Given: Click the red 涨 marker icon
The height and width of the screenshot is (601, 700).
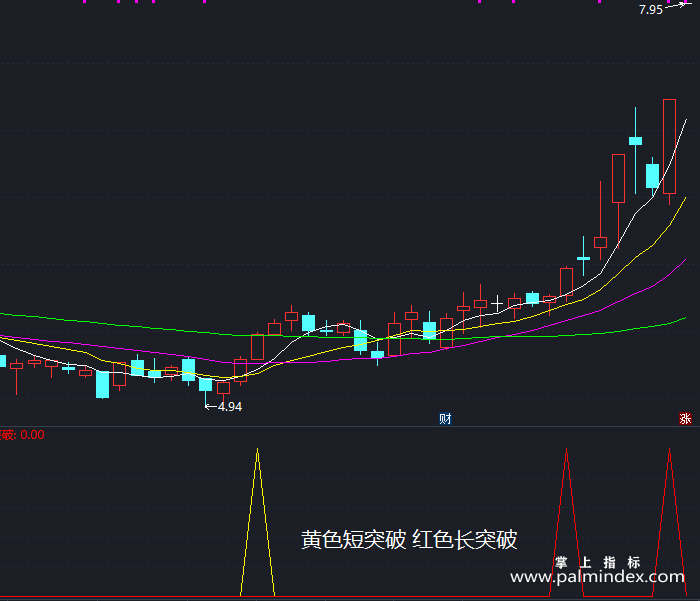Looking at the screenshot, I should [x=685, y=419].
